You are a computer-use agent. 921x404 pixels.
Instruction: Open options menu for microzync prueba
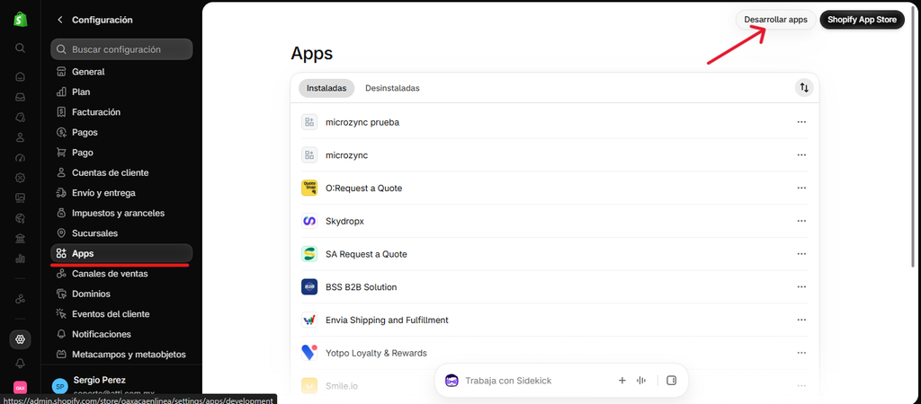point(801,122)
